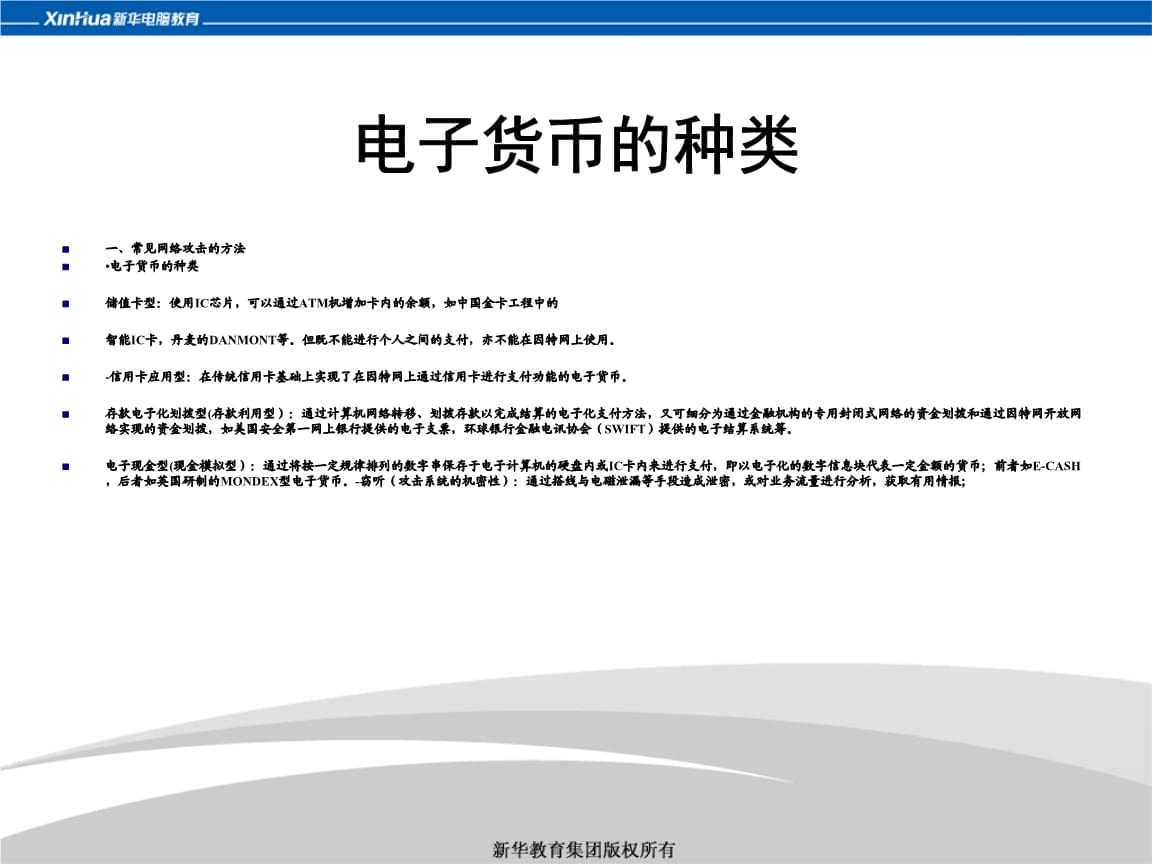This screenshot has width=1152, height=864.
Task: Select the 信用卡应用型 bullet line
Action: [367, 377]
